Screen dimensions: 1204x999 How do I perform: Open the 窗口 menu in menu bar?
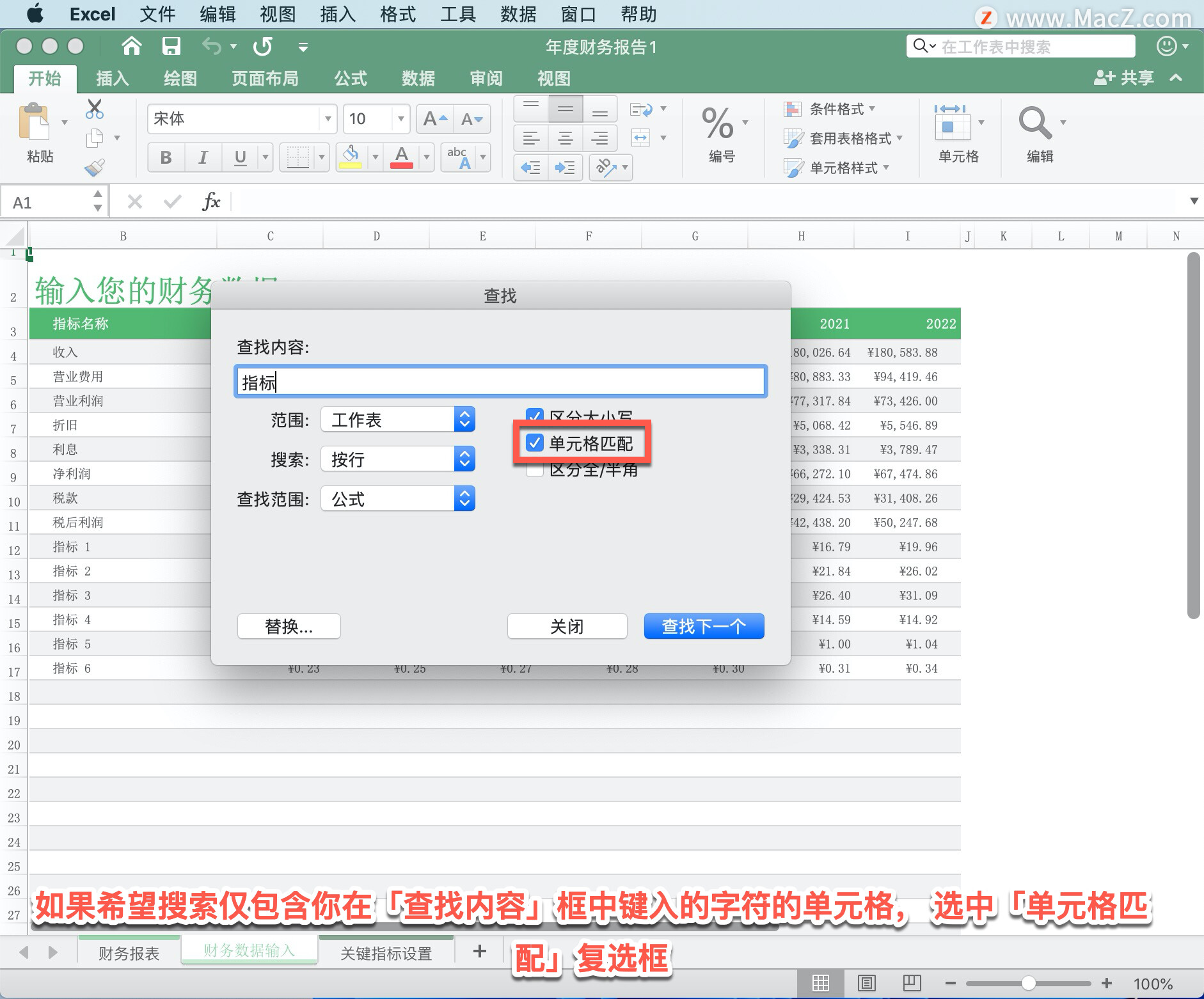[x=578, y=14]
